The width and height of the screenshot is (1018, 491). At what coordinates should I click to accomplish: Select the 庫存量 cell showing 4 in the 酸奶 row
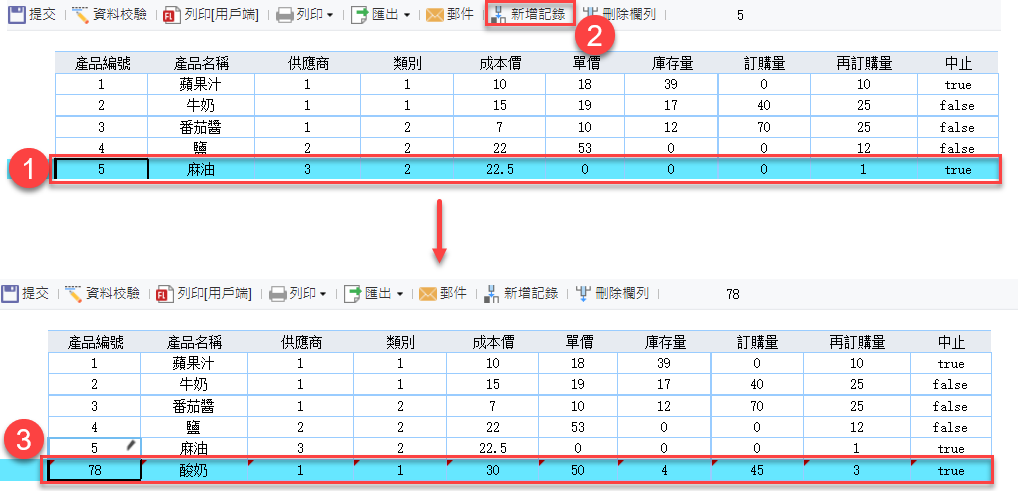click(664, 471)
